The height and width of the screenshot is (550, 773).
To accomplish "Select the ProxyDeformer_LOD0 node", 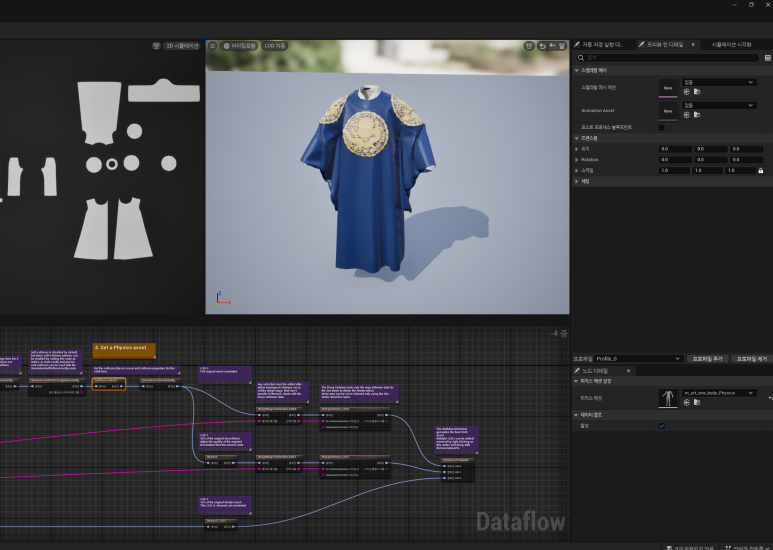I will [x=355, y=417].
